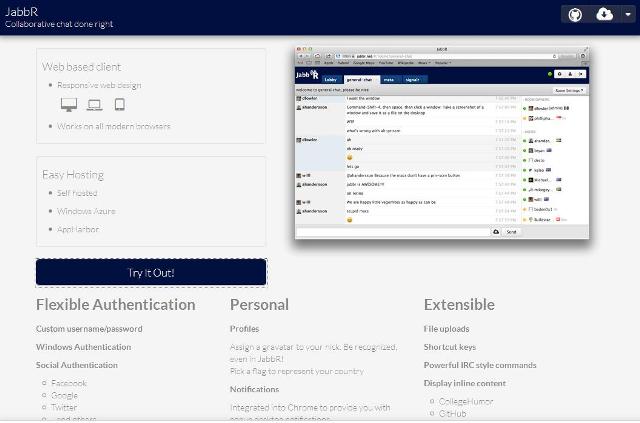Click the Collaborative chat done right tagline
This screenshot has width=640, height=423.
coord(59,24)
